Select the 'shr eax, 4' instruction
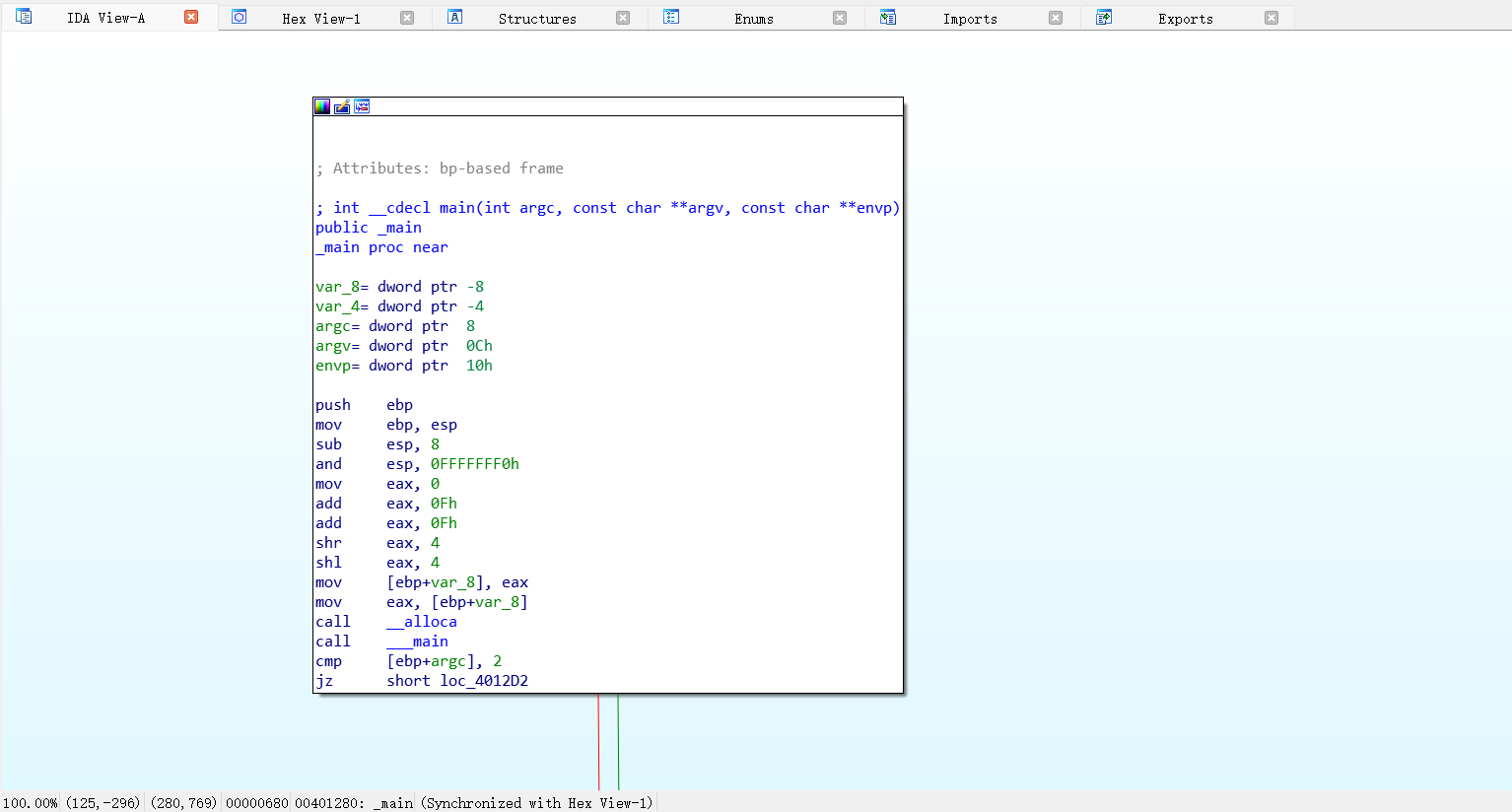This screenshot has height=812, width=1512. point(378,543)
